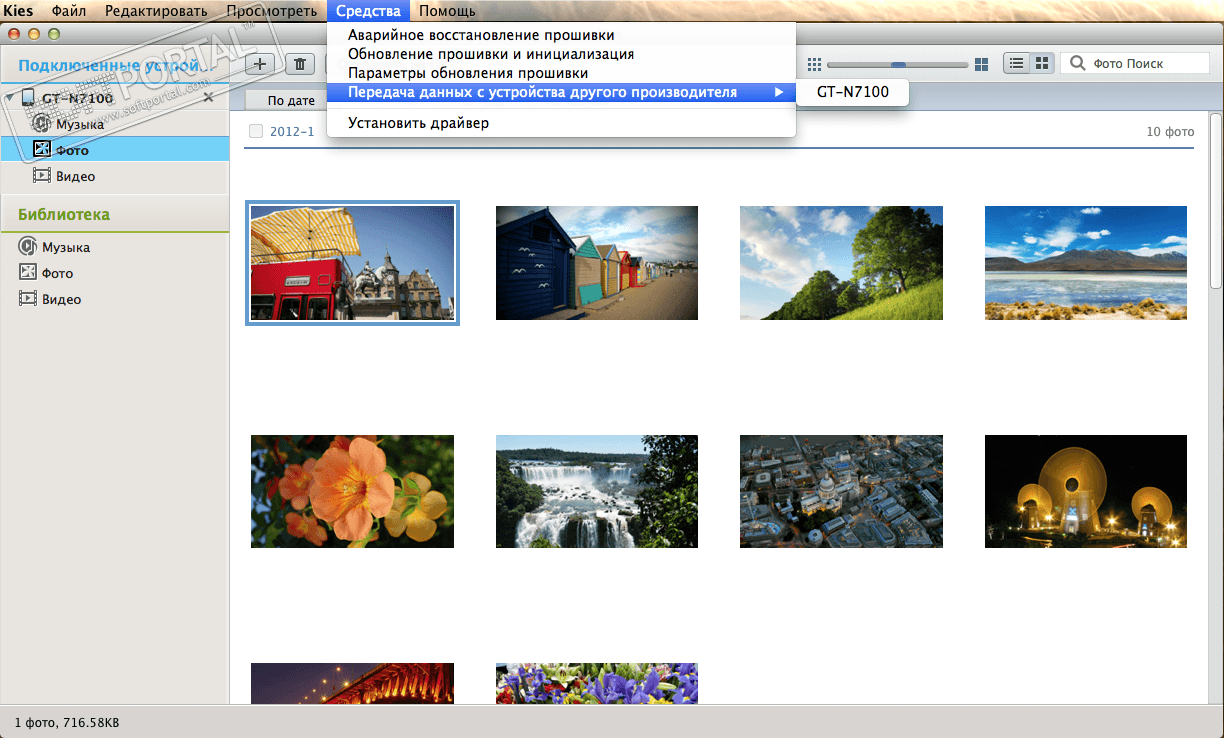Select the По дате sorting tab

click(x=291, y=101)
